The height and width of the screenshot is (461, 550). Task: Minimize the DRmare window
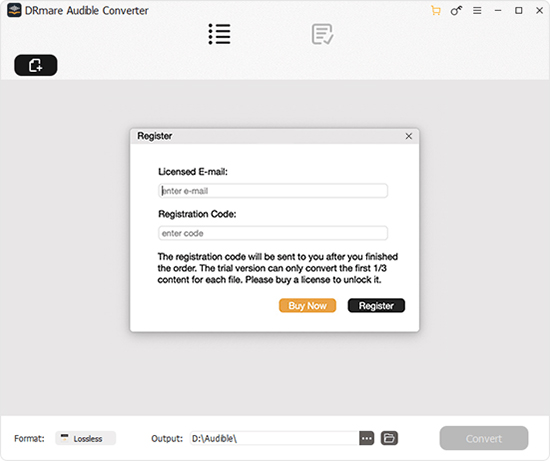coord(498,11)
